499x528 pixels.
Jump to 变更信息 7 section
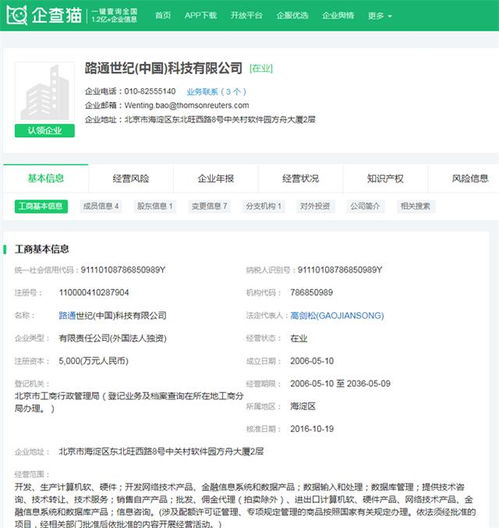coord(209,206)
